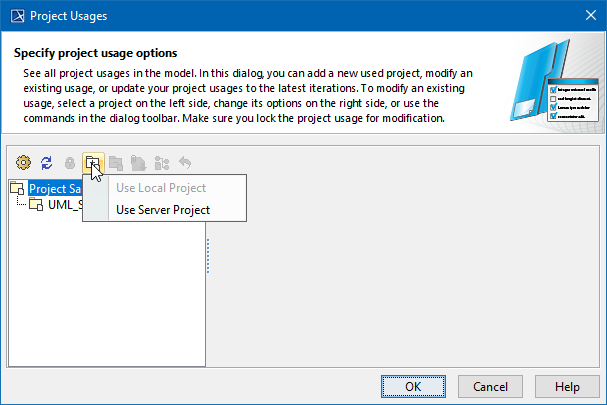
Task: Open Help for project usages
Action: [x=567, y=386]
